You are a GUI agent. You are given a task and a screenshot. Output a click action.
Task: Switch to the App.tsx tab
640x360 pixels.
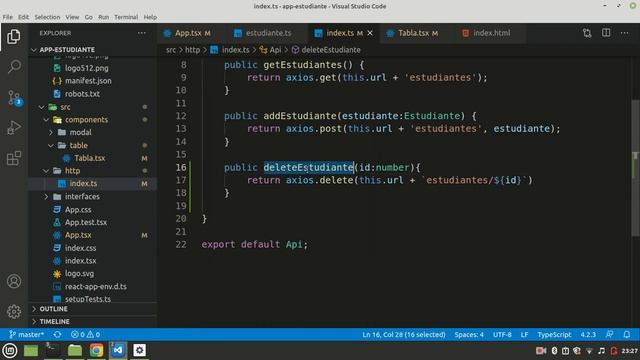point(193,33)
